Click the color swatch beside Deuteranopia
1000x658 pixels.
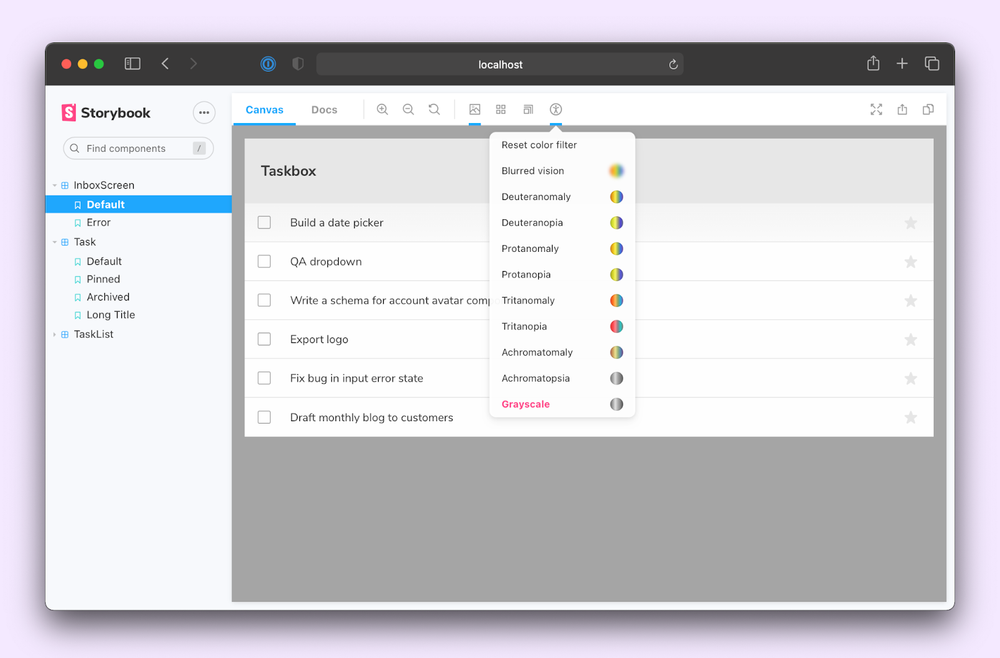tap(617, 222)
